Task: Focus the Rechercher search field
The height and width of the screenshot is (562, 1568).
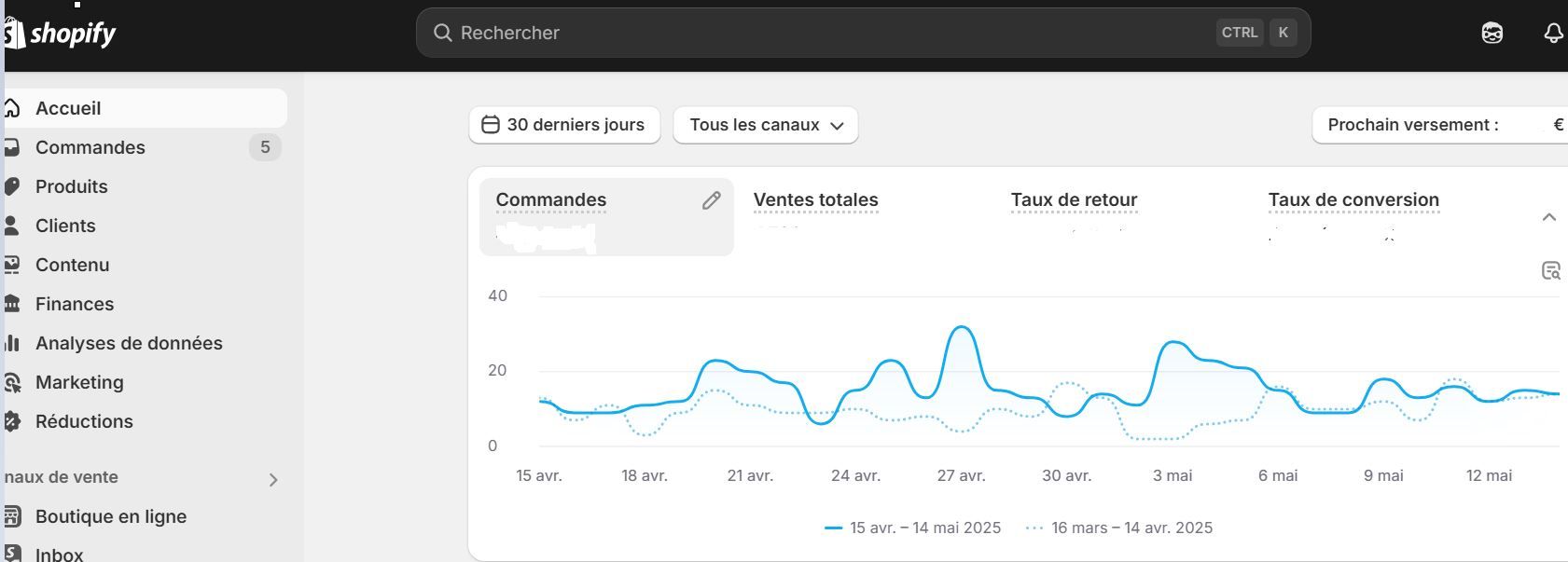Action: [863, 33]
